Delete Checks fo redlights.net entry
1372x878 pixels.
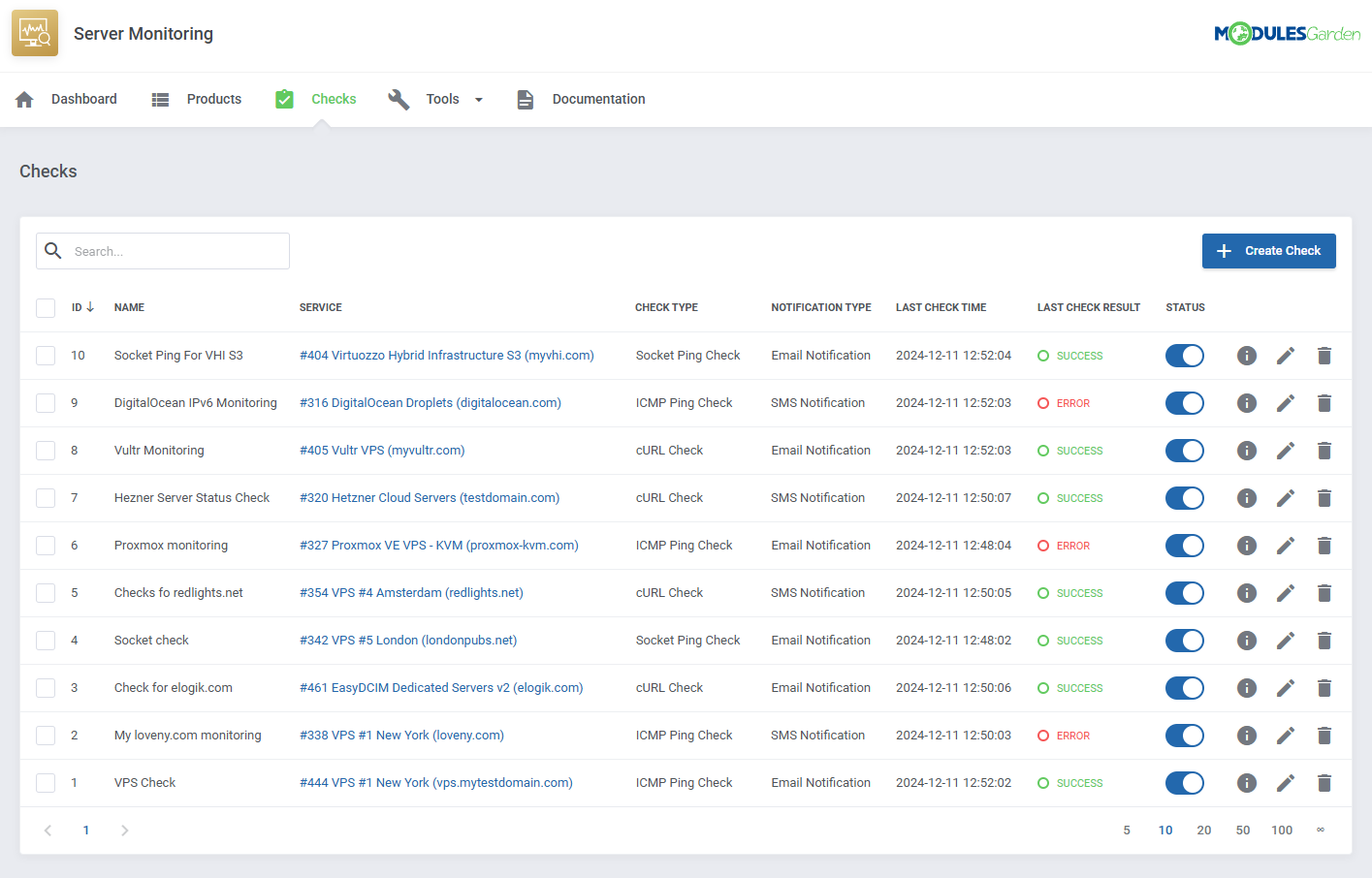1324,593
